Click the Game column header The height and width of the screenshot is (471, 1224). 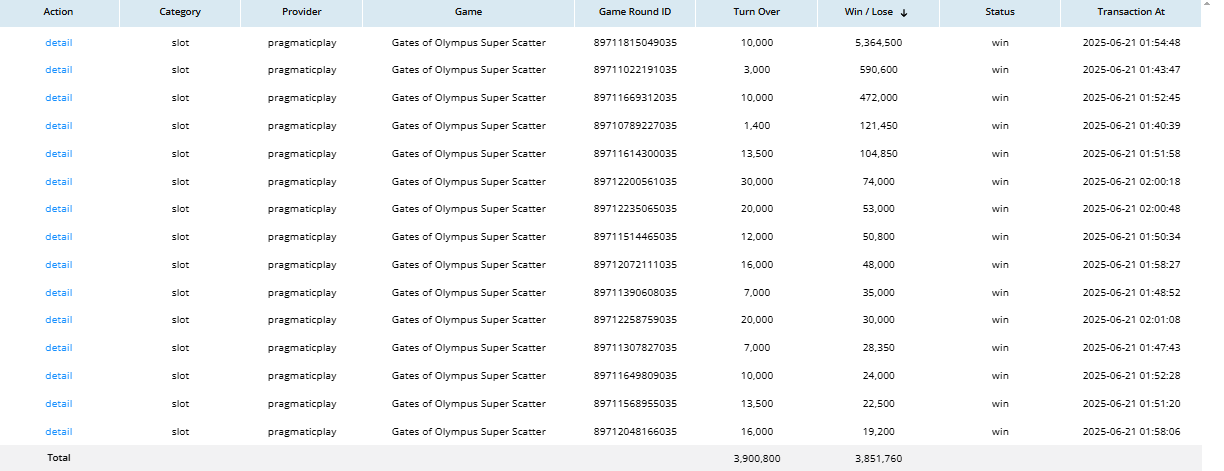[468, 12]
